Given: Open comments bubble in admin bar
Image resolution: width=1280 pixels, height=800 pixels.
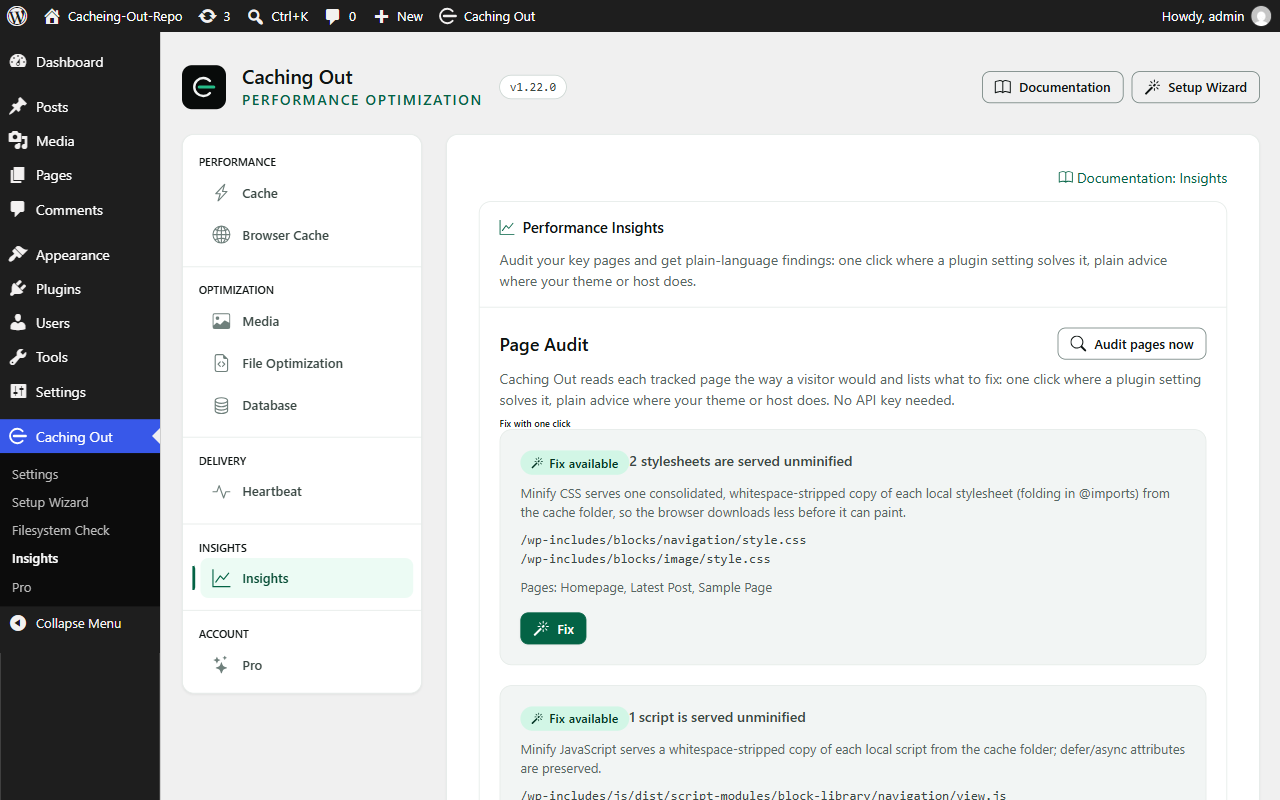Looking at the screenshot, I should point(340,16).
